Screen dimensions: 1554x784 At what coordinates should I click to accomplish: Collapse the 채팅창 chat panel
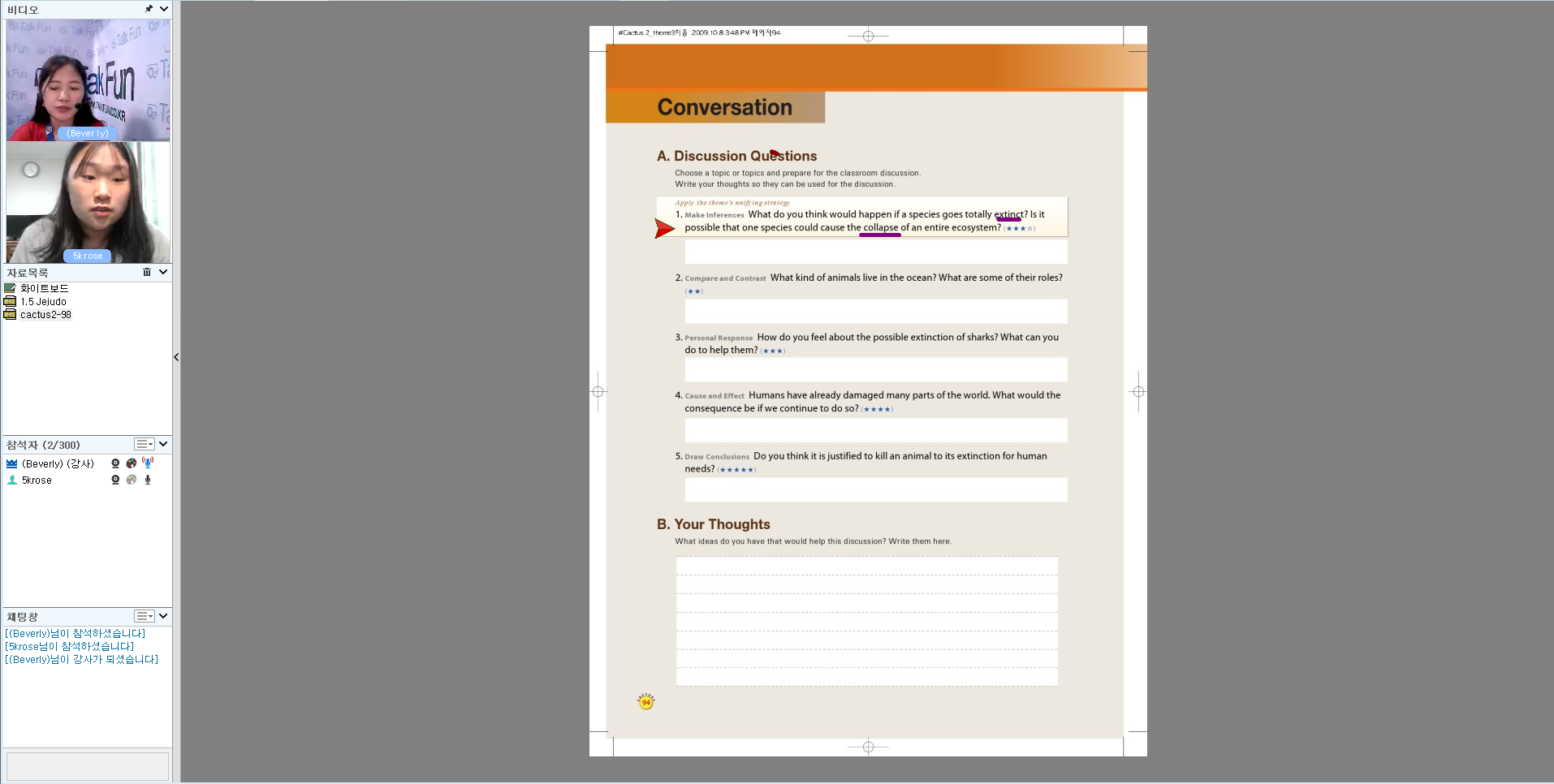click(x=164, y=616)
